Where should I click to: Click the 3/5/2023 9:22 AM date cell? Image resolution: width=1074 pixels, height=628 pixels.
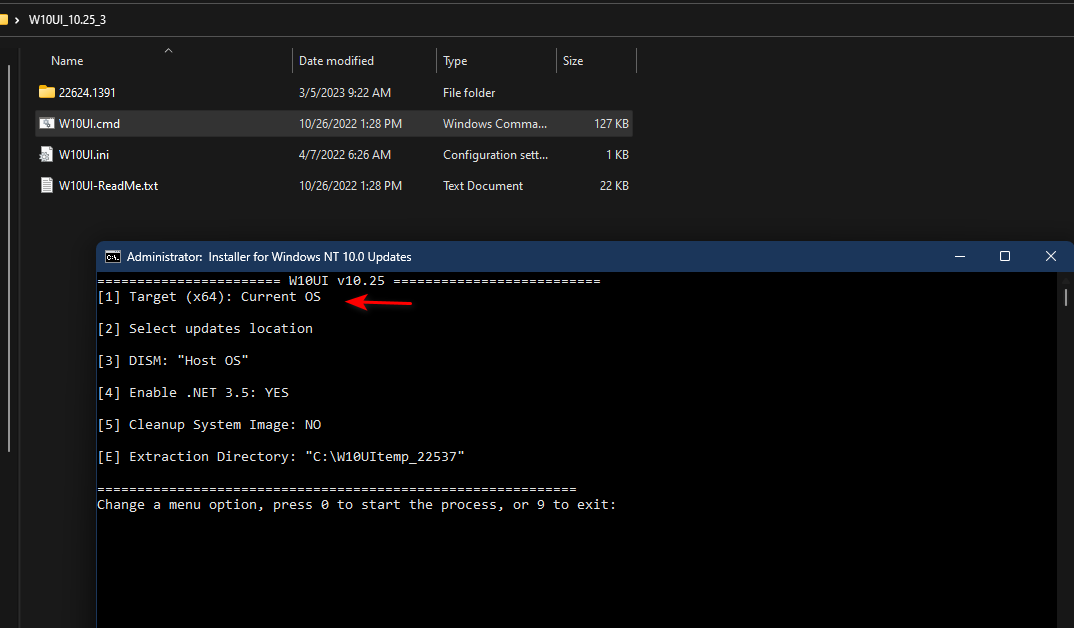click(x=345, y=92)
